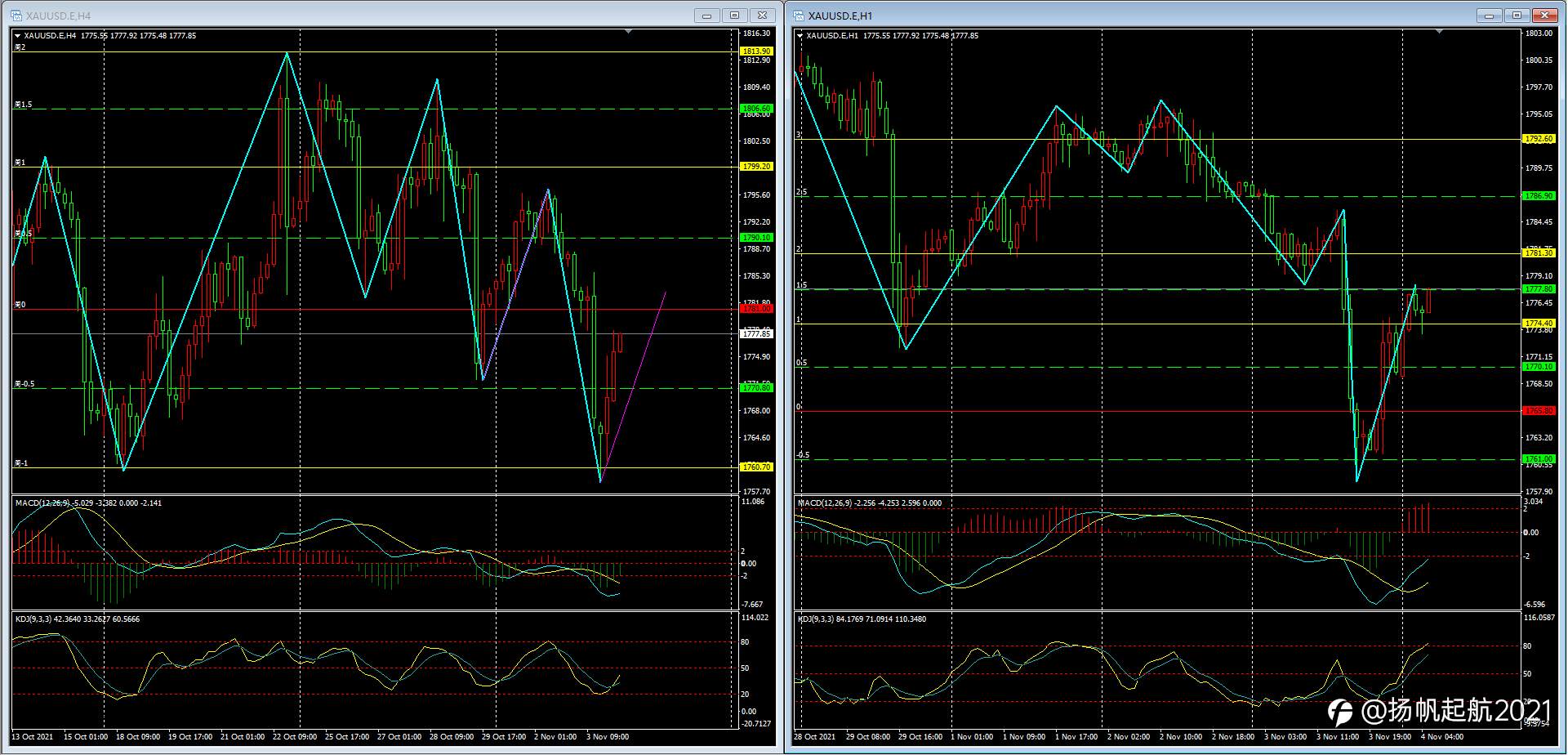The image size is (1568, 755).
Task: Select the 1777.80 green price label in H1
Action: [x=1539, y=289]
